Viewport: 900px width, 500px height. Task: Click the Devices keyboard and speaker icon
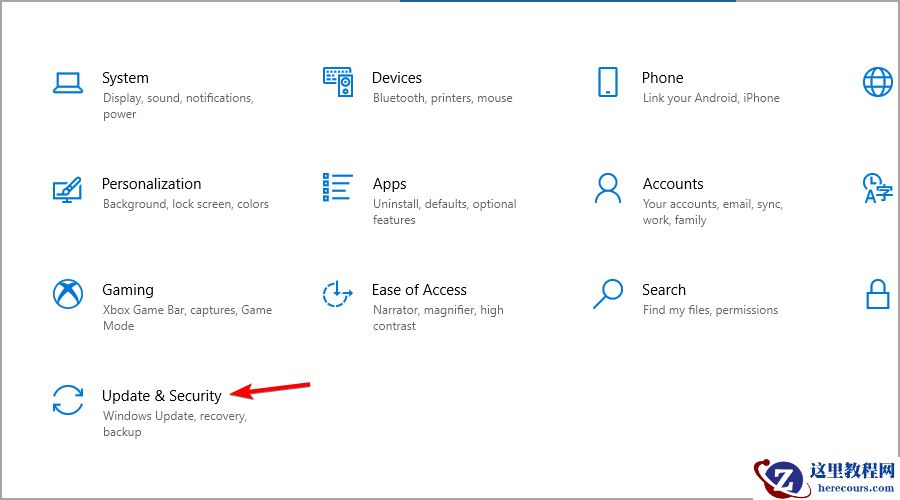point(338,82)
